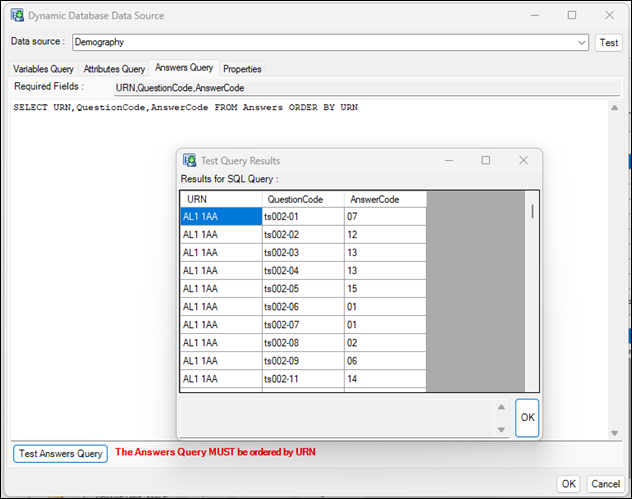
Task: Click the SQL editor scroll down arrow
Action: pyautogui.click(x=614, y=433)
